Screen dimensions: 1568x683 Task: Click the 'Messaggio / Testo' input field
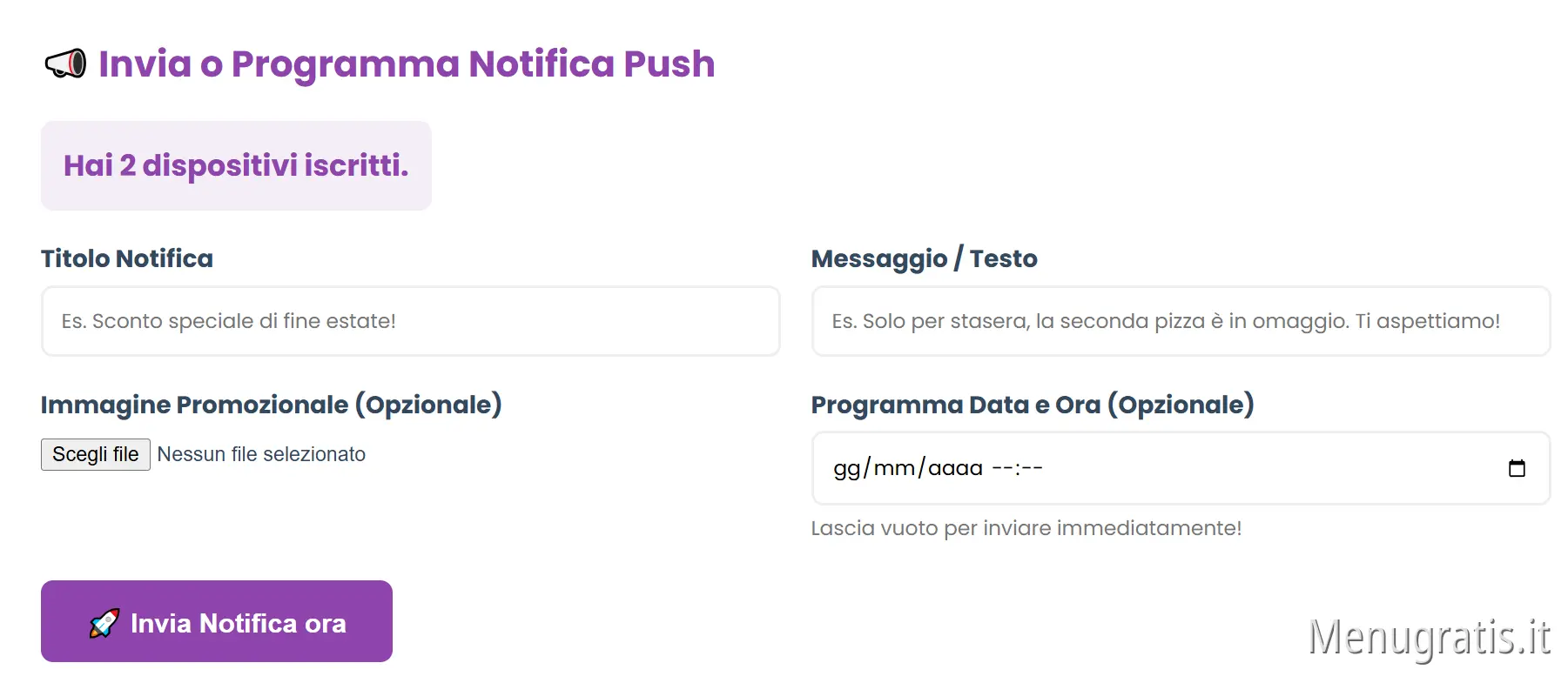pos(1180,321)
